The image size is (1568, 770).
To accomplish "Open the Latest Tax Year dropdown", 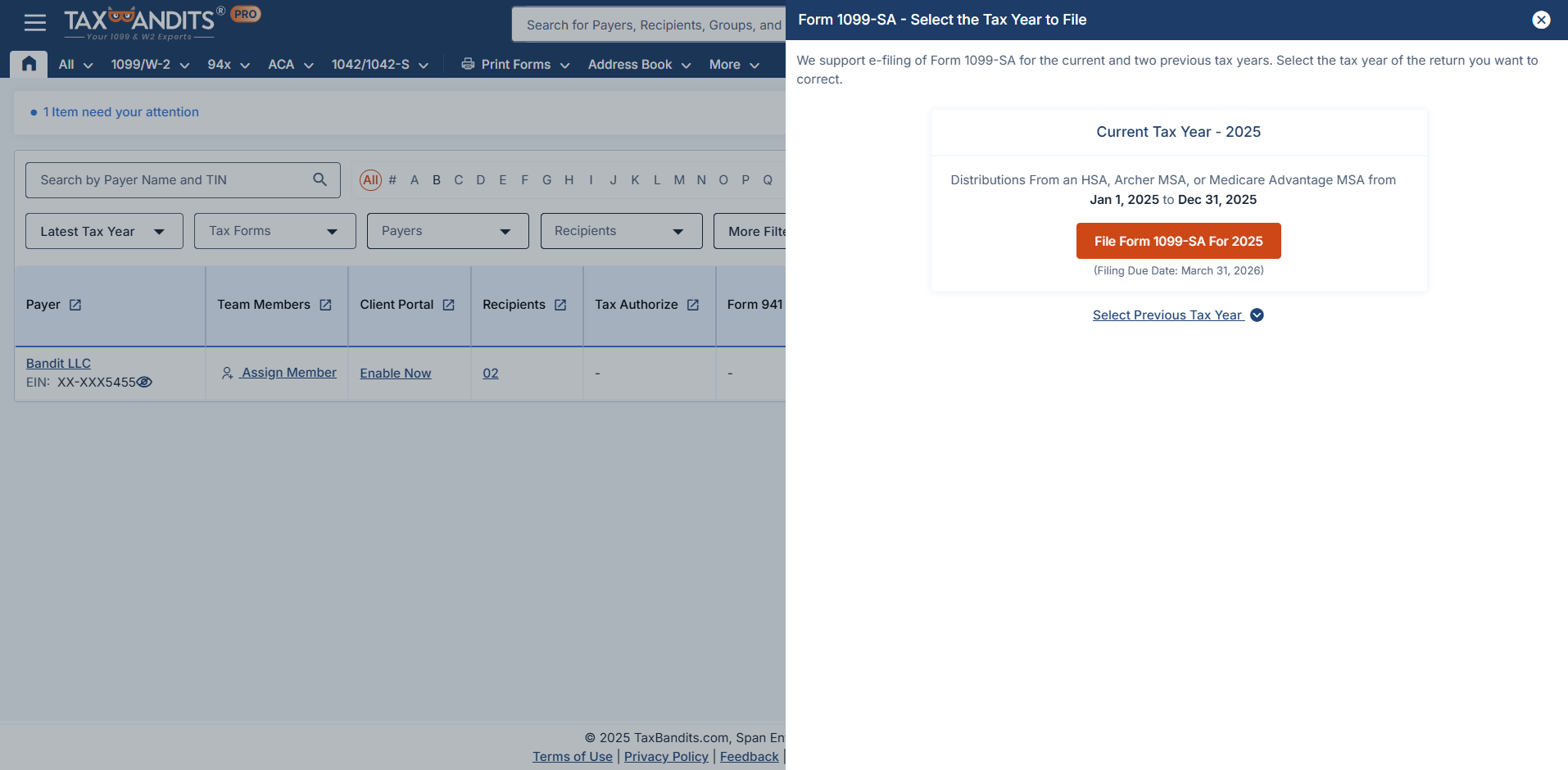I will point(103,231).
